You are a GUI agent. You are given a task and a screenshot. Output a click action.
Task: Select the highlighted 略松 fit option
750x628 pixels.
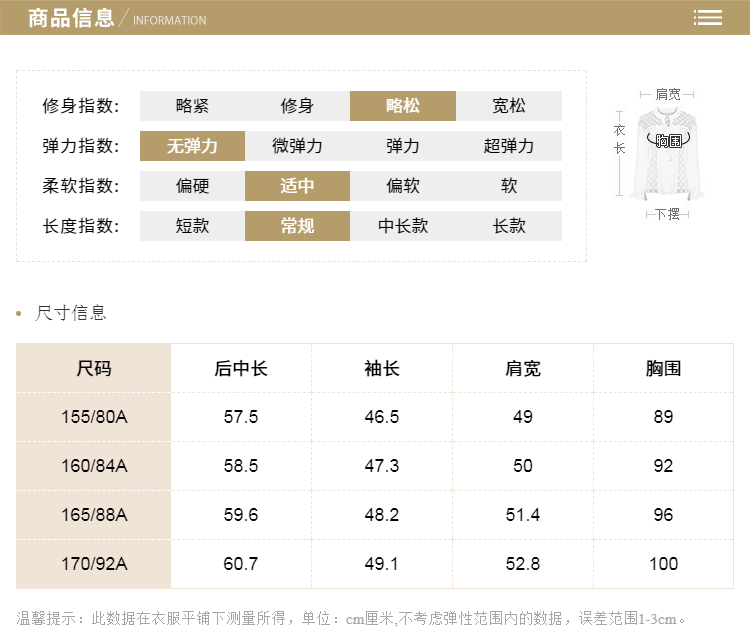tap(403, 106)
